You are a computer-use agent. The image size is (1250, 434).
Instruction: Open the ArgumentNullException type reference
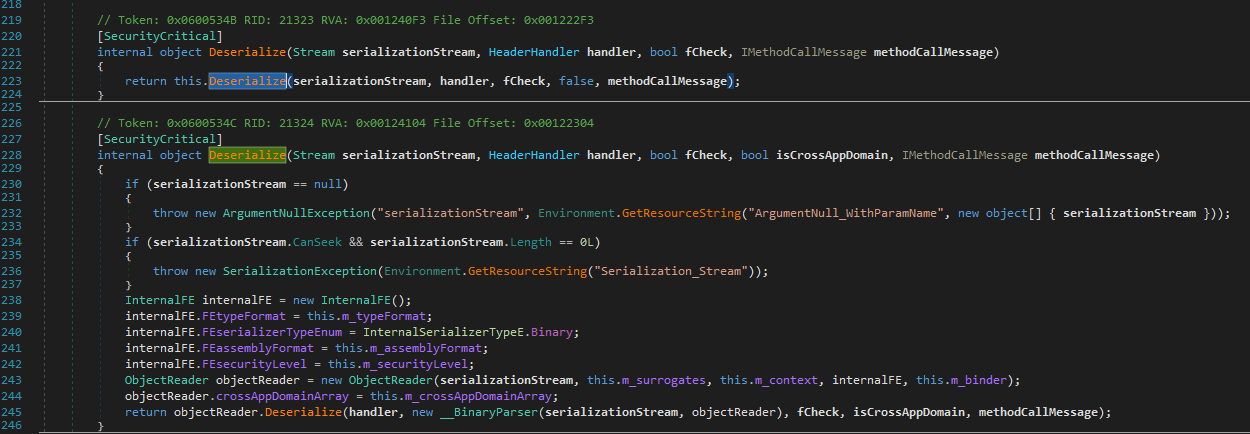[x=298, y=213]
